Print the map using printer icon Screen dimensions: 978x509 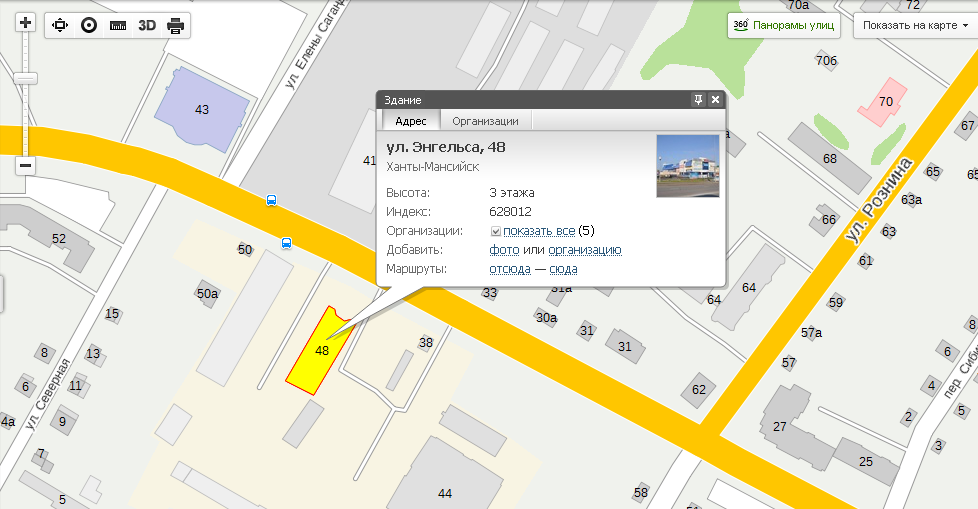pyautogui.click(x=175, y=25)
